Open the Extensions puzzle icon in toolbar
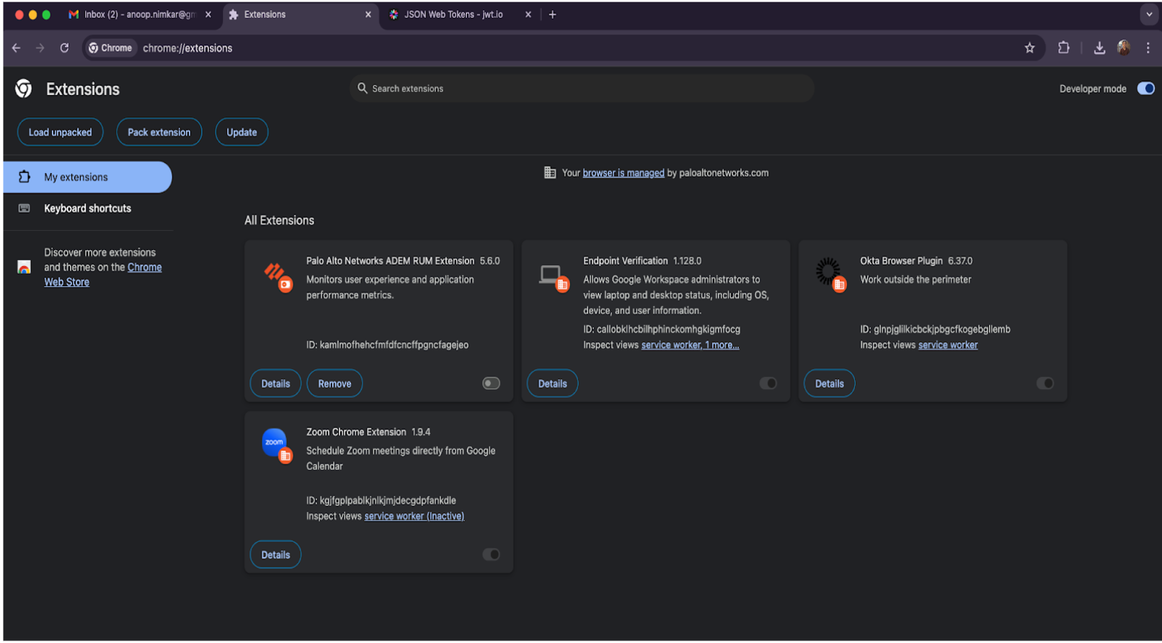Image resolution: width=1162 pixels, height=643 pixels. tap(1063, 48)
